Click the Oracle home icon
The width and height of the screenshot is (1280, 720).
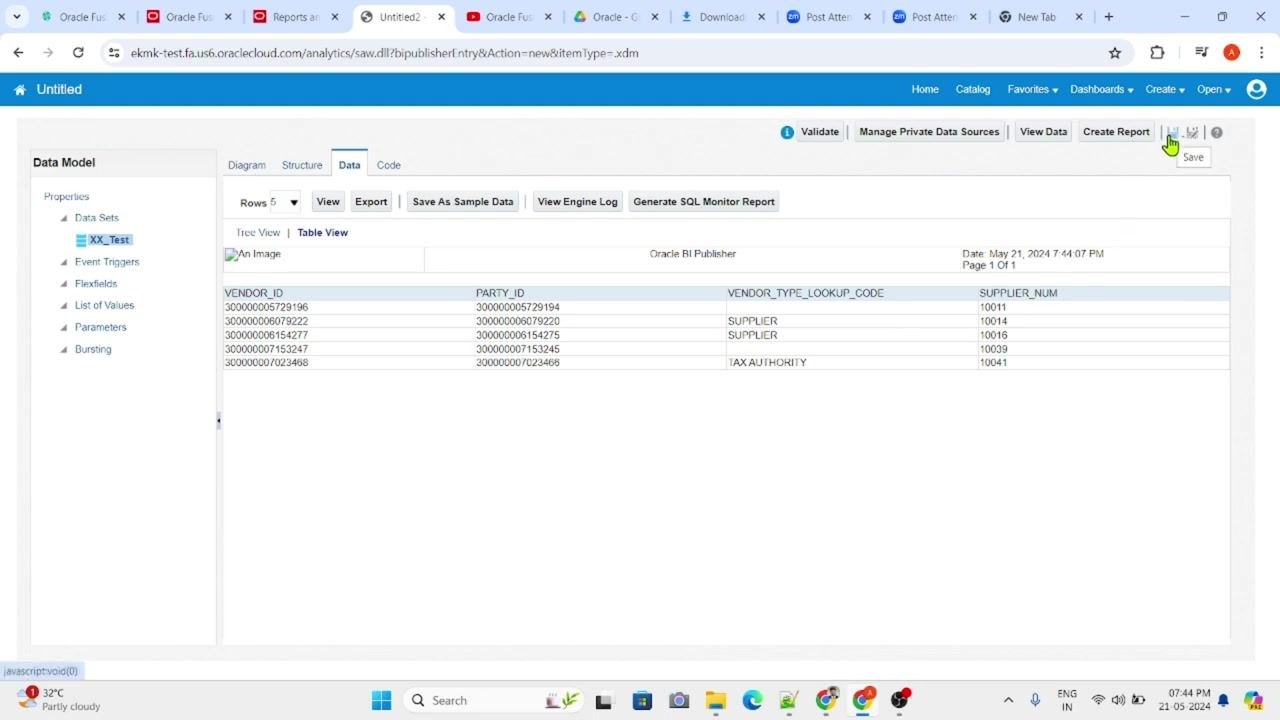click(20, 90)
